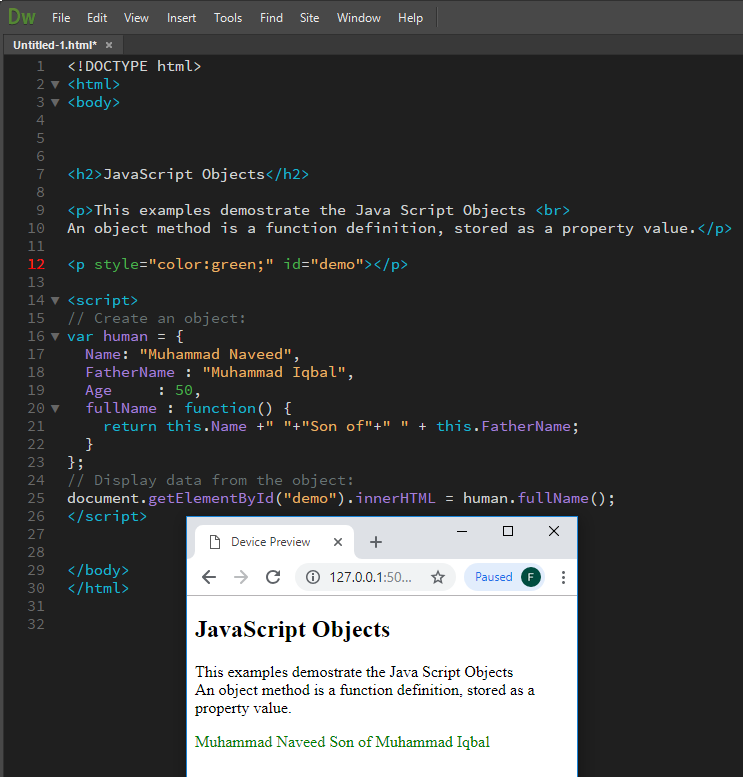
Task: Click the Dreamweaver Dw logo icon
Action: click(22, 17)
